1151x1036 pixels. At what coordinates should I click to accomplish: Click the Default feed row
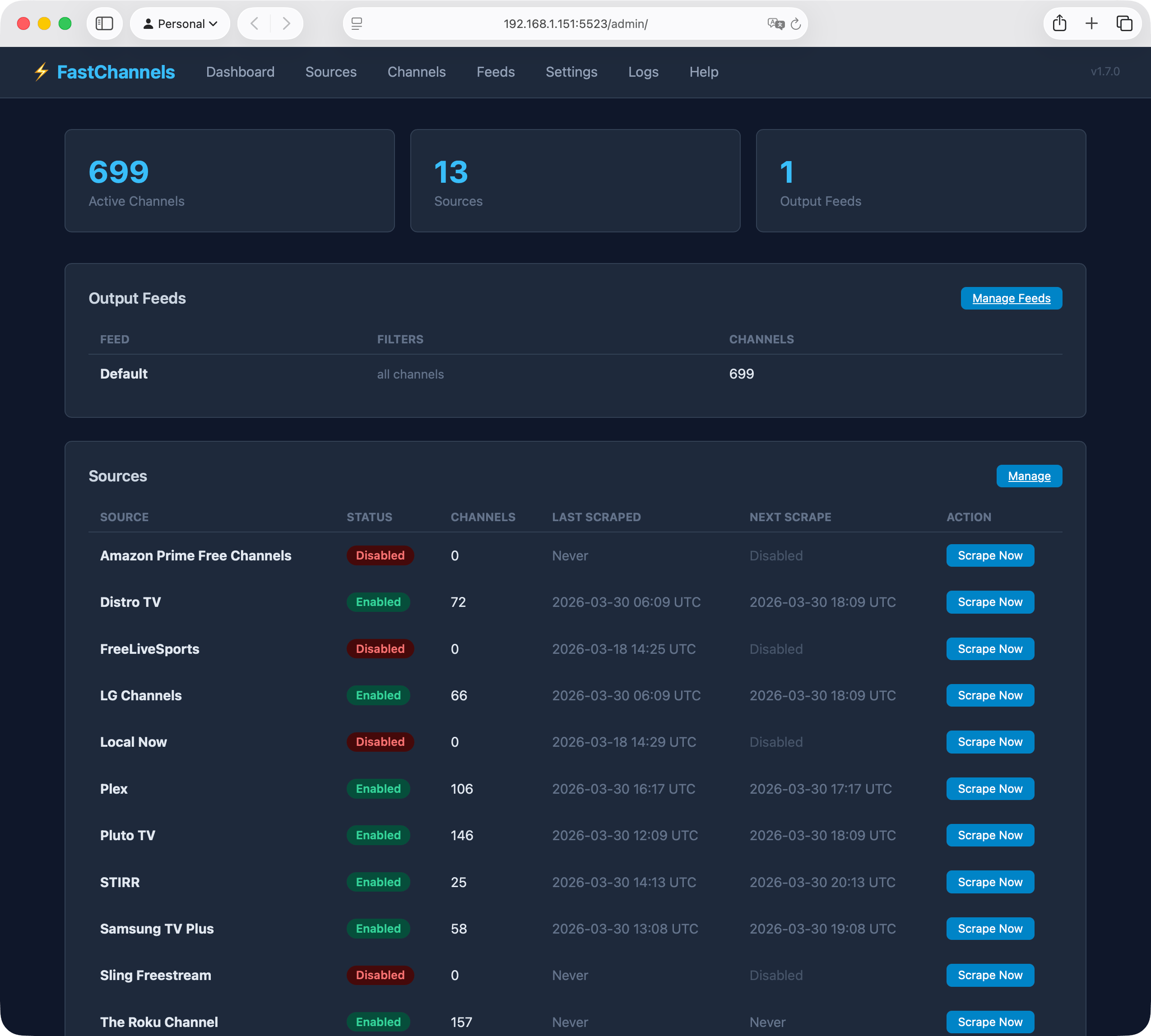[124, 374]
